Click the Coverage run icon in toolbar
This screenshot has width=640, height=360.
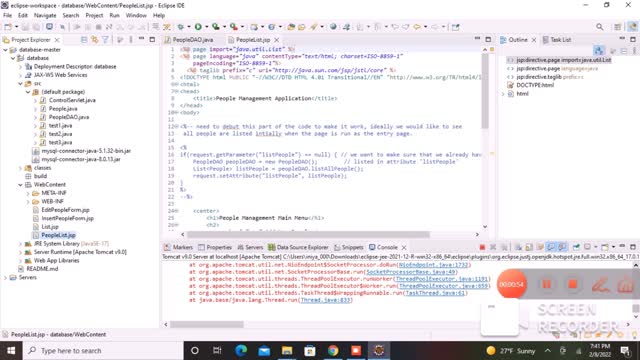point(216,27)
